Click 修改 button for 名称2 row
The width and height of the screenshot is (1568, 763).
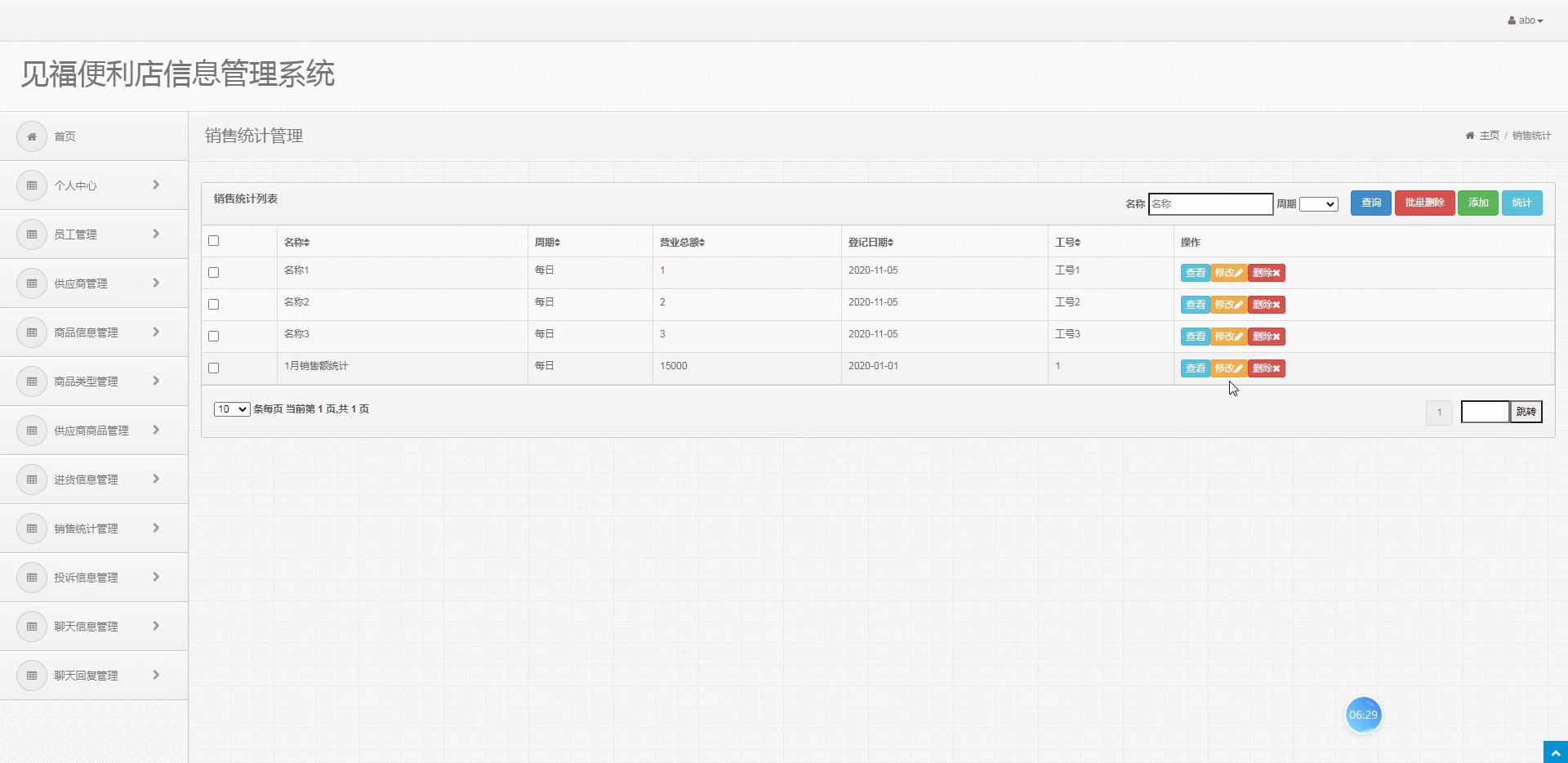pyautogui.click(x=1228, y=305)
